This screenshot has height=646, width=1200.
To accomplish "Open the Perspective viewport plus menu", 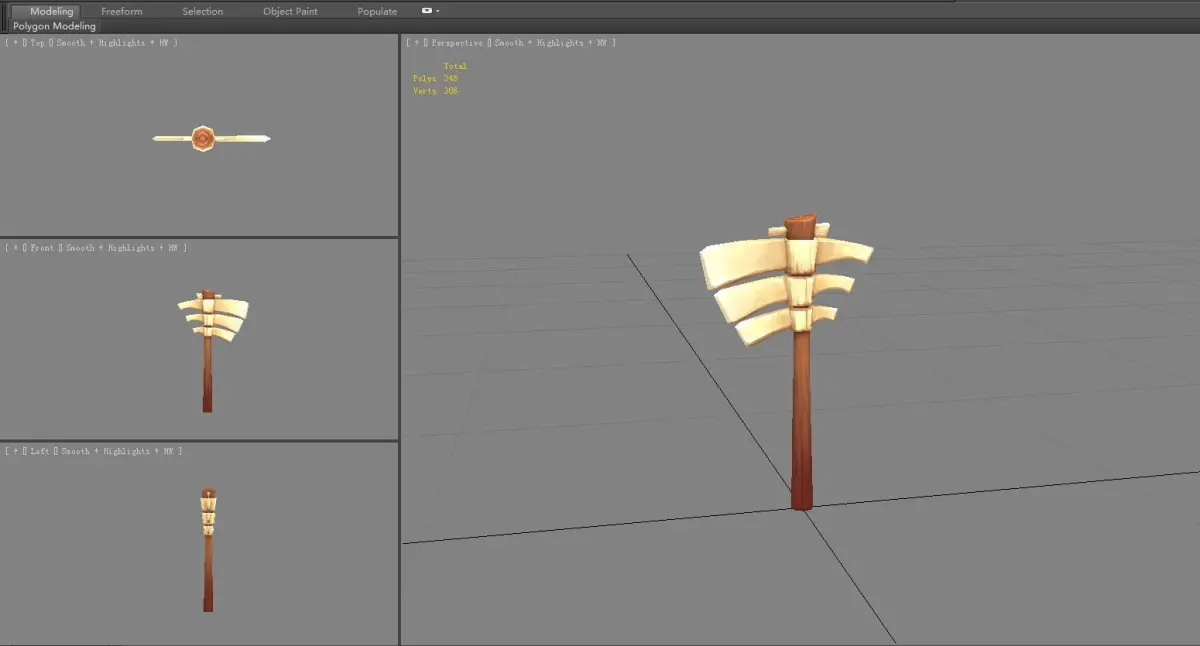I will pyautogui.click(x=417, y=43).
